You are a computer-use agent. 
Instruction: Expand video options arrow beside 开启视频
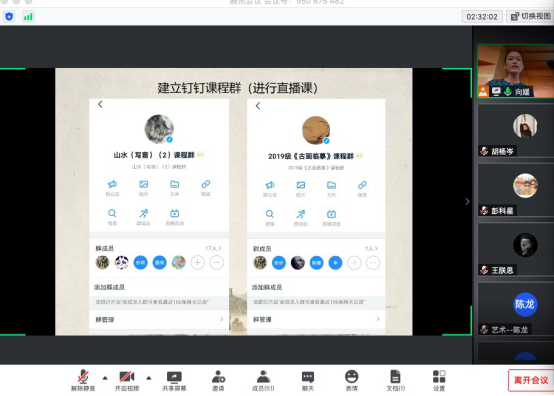point(149,378)
